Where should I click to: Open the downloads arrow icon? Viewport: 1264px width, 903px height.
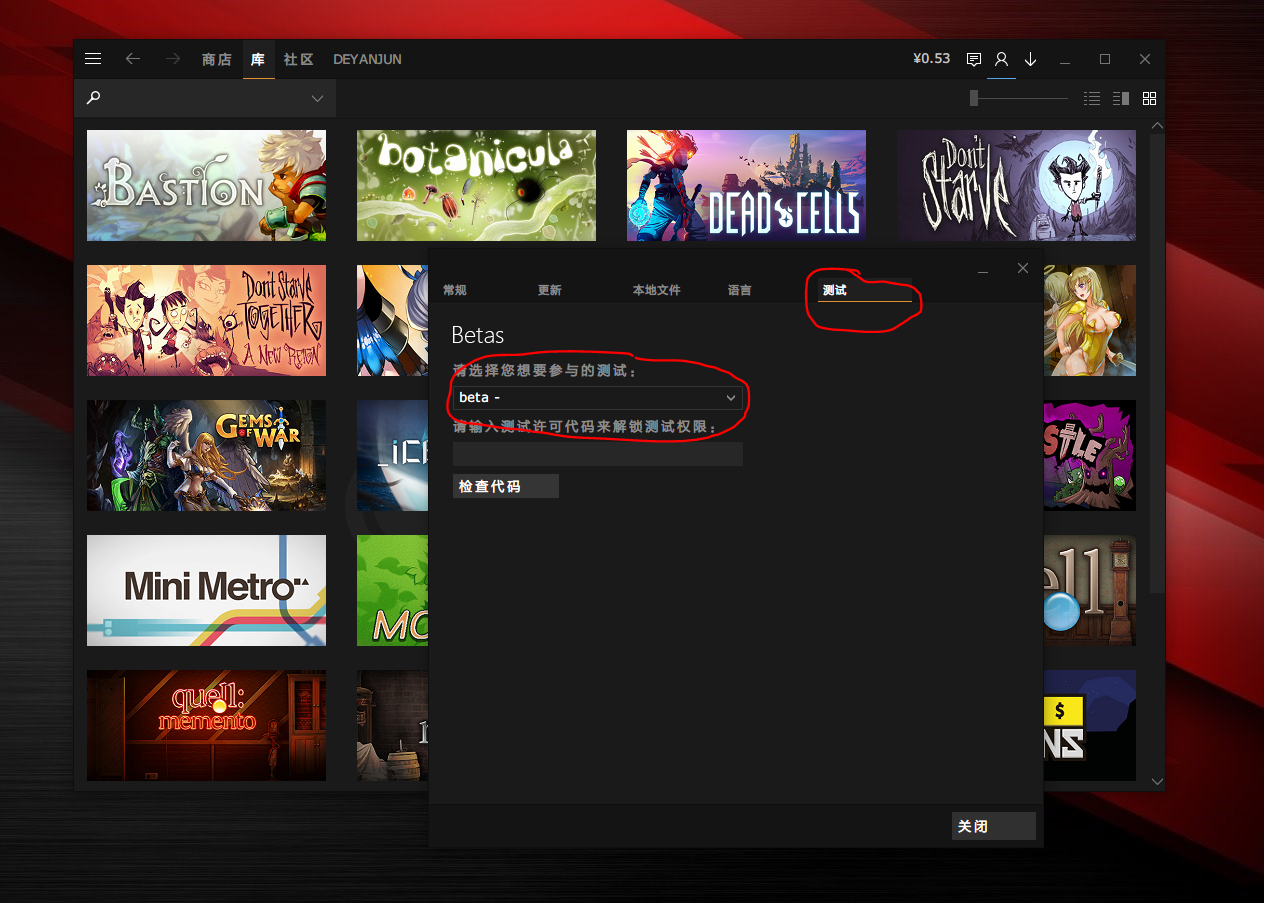coord(1030,59)
